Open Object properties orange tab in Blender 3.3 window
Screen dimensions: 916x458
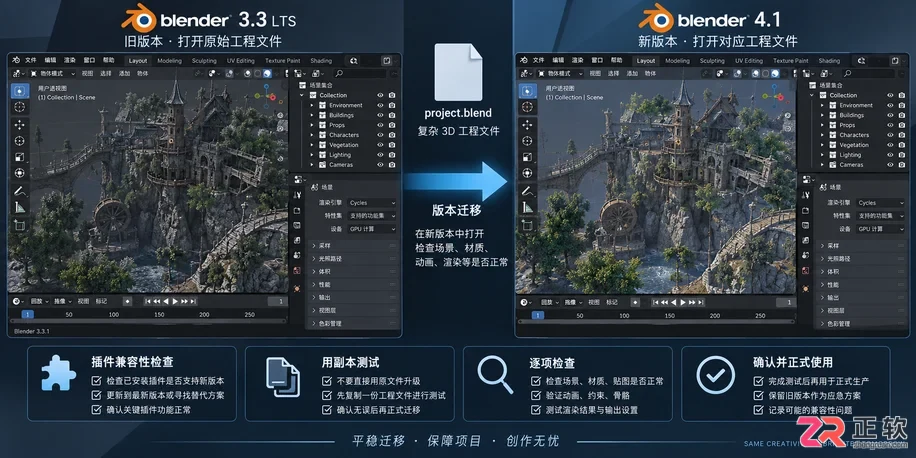tap(297, 289)
